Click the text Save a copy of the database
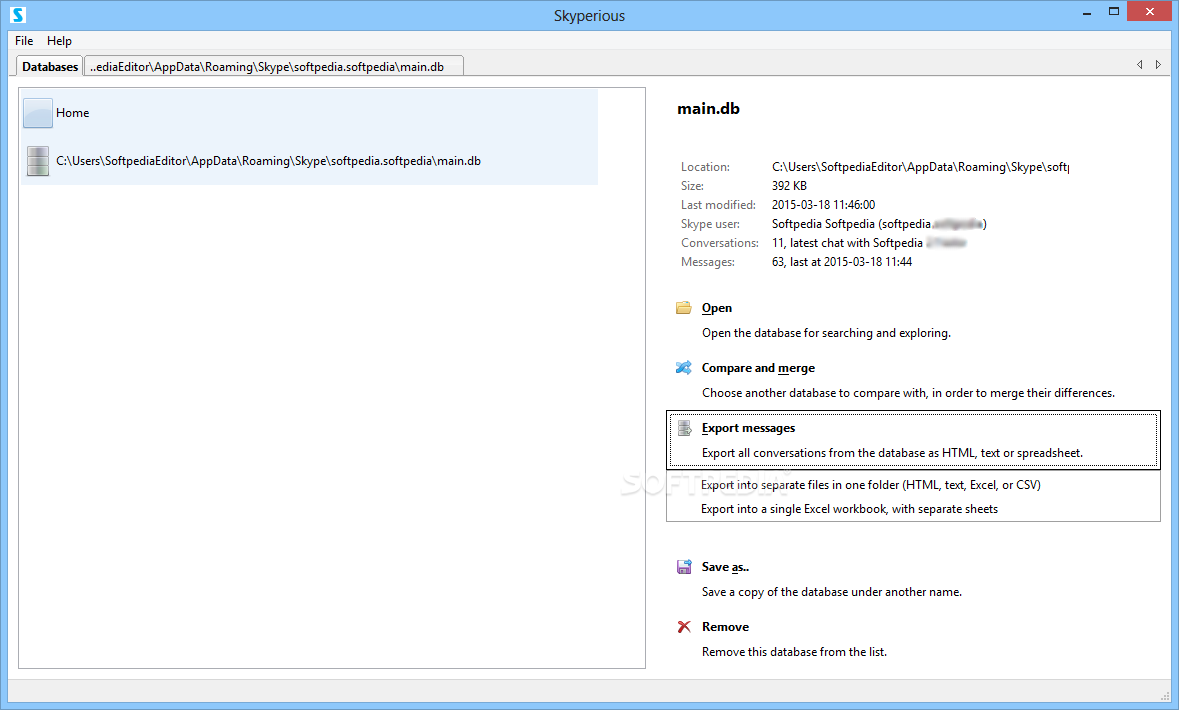Image resolution: width=1179 pixels, height=710 pixels. coord(832,592)
